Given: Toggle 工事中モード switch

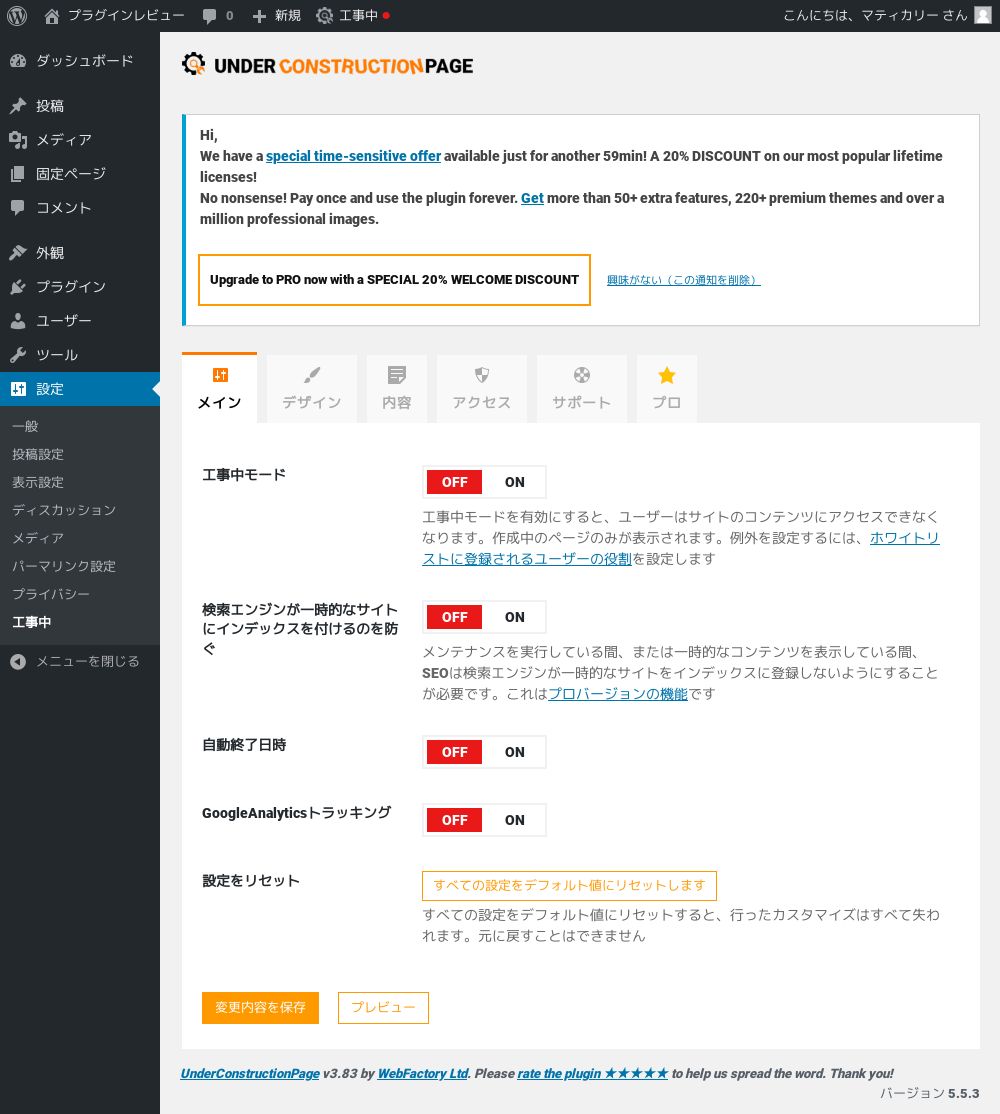Looking at the screenshot, I should coord(484,482).
